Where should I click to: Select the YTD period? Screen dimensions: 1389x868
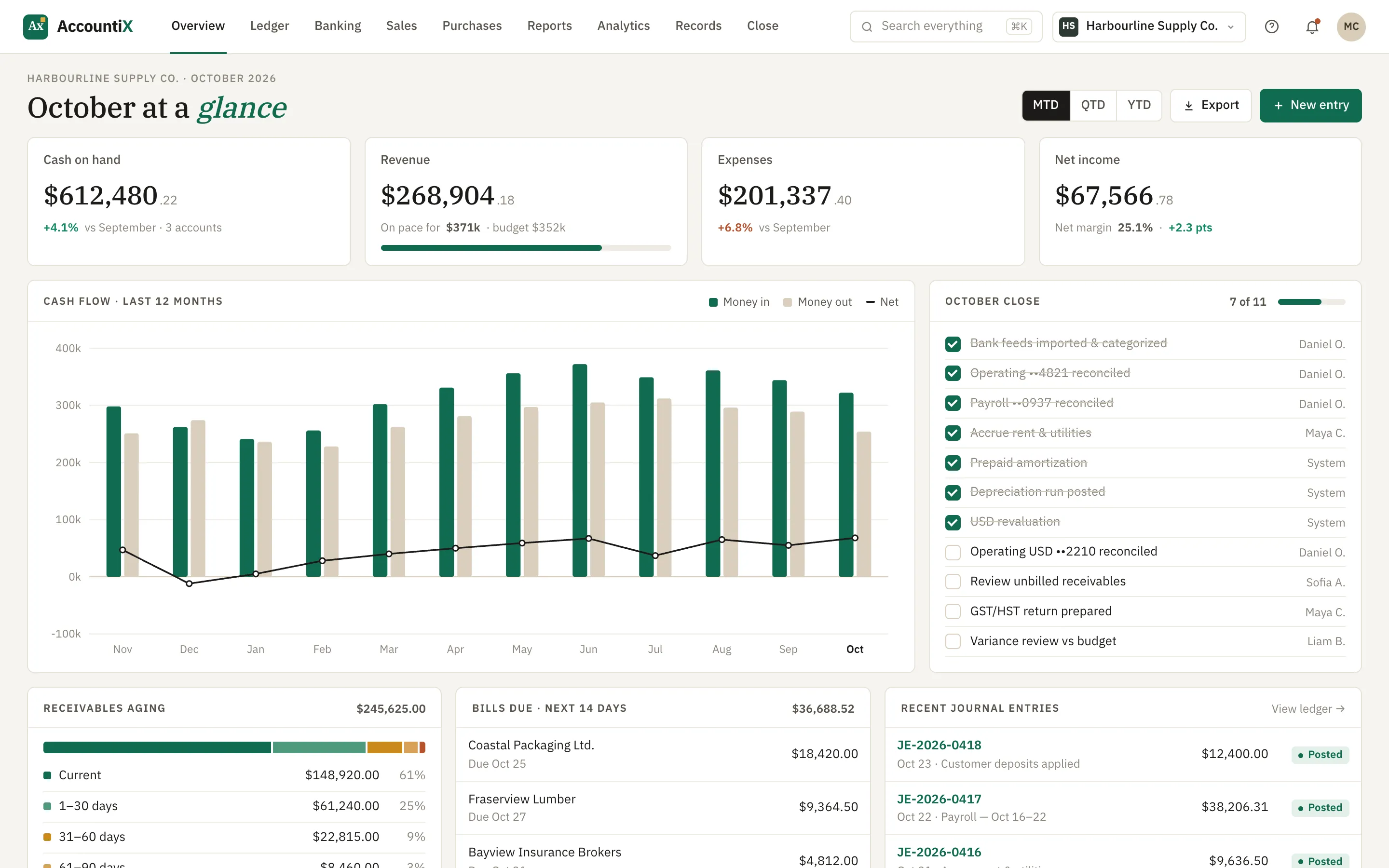[1139, 105]
